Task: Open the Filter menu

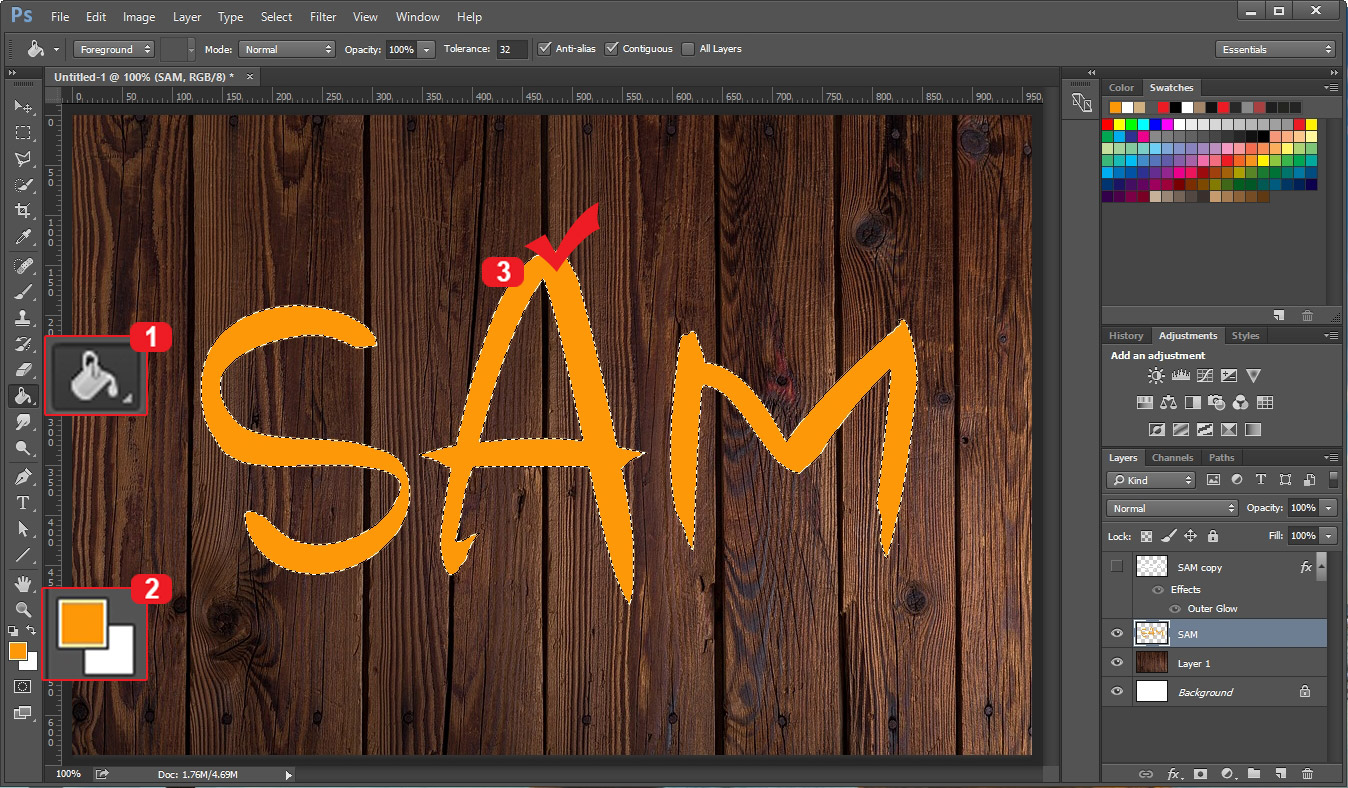Action: pos(323,17)
